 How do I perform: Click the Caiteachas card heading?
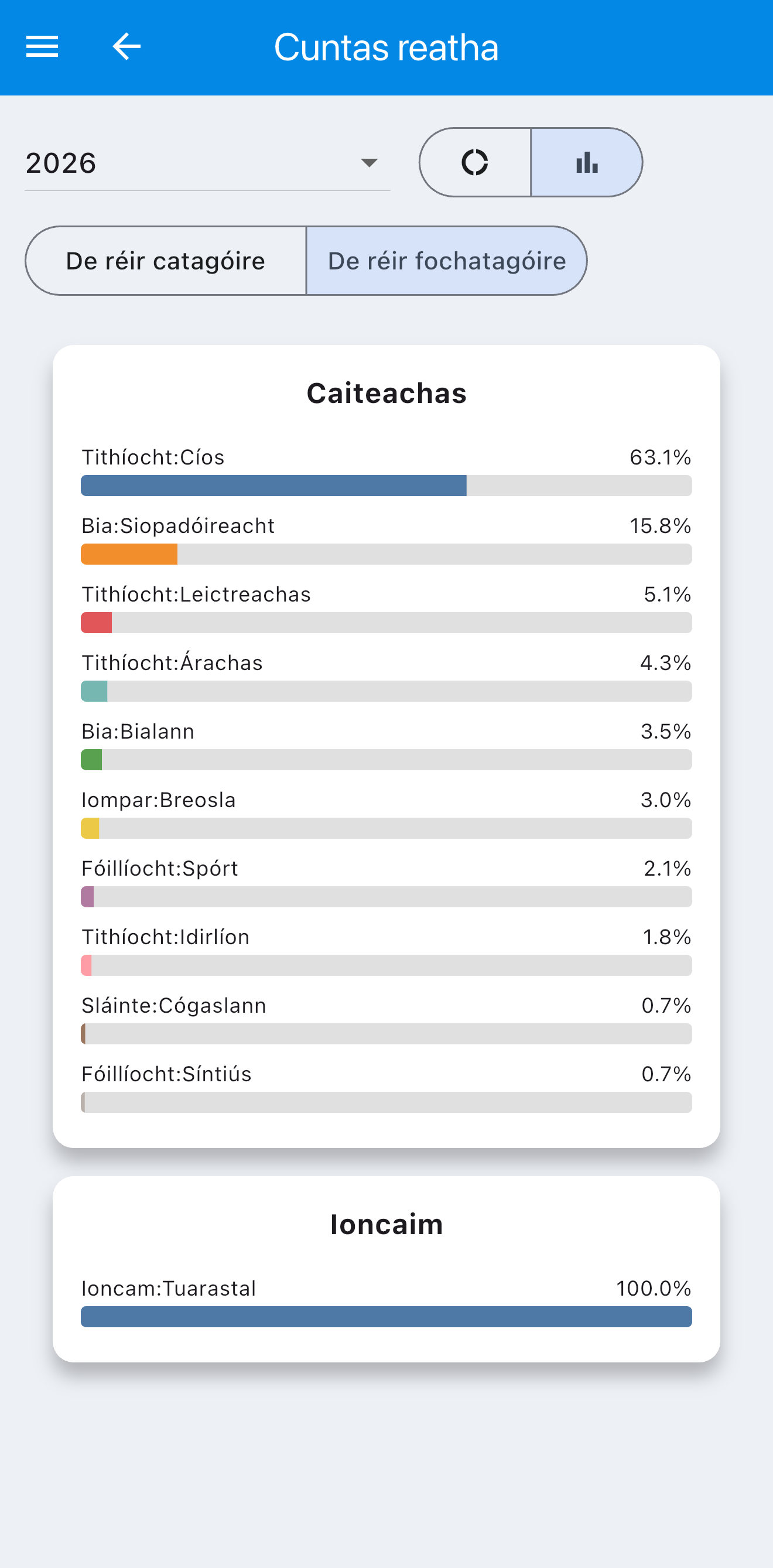[x=386, y=393]
